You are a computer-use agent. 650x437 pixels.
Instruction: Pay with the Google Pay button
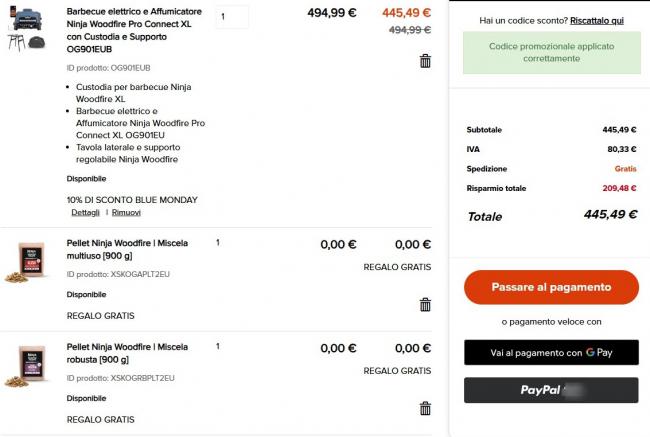coord(551,352)
